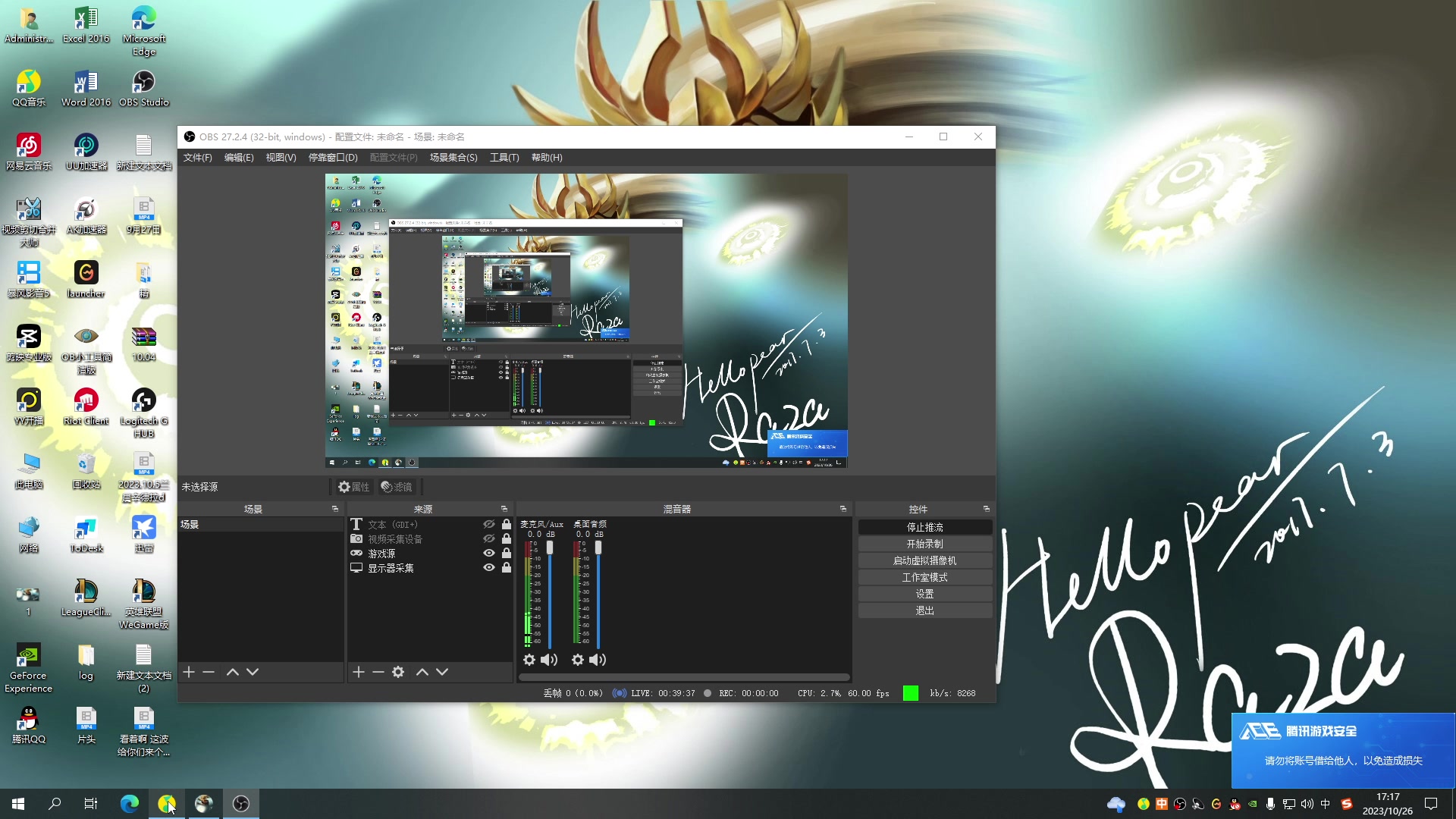
Task: Open the ToDesk desktop icon
Action: 86,534
